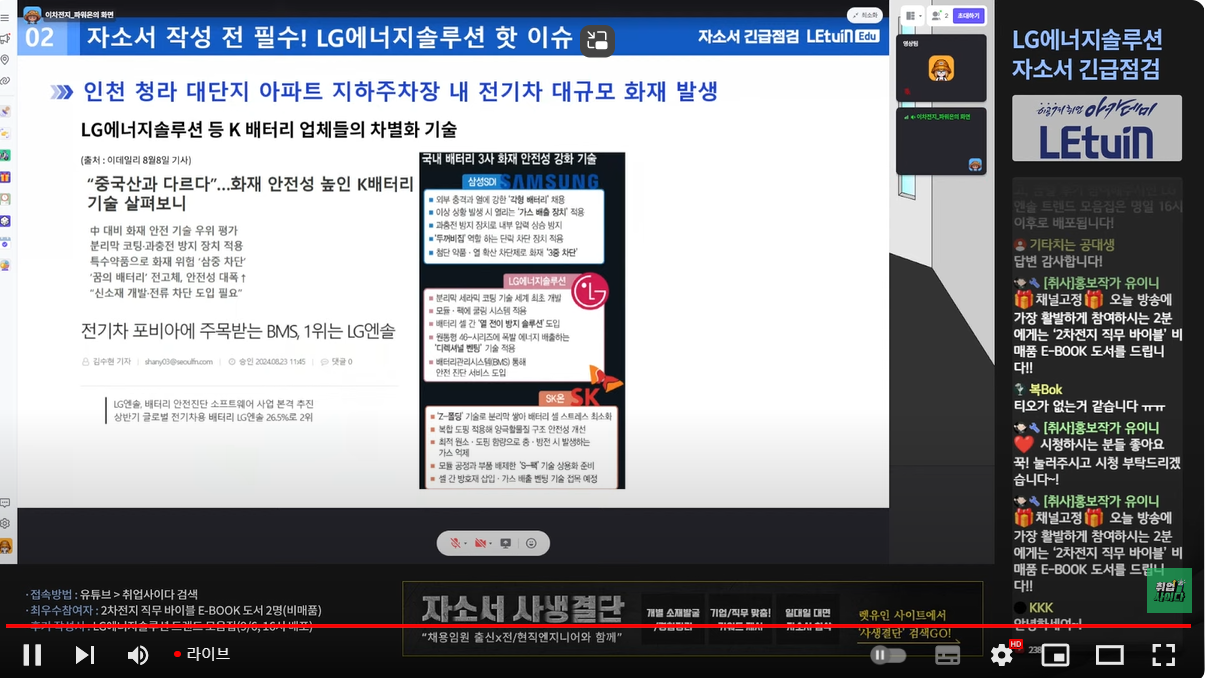Open the participants count icon
Image resolution: width=1205 pixels, height=678 pixels.
click(939, 16)
